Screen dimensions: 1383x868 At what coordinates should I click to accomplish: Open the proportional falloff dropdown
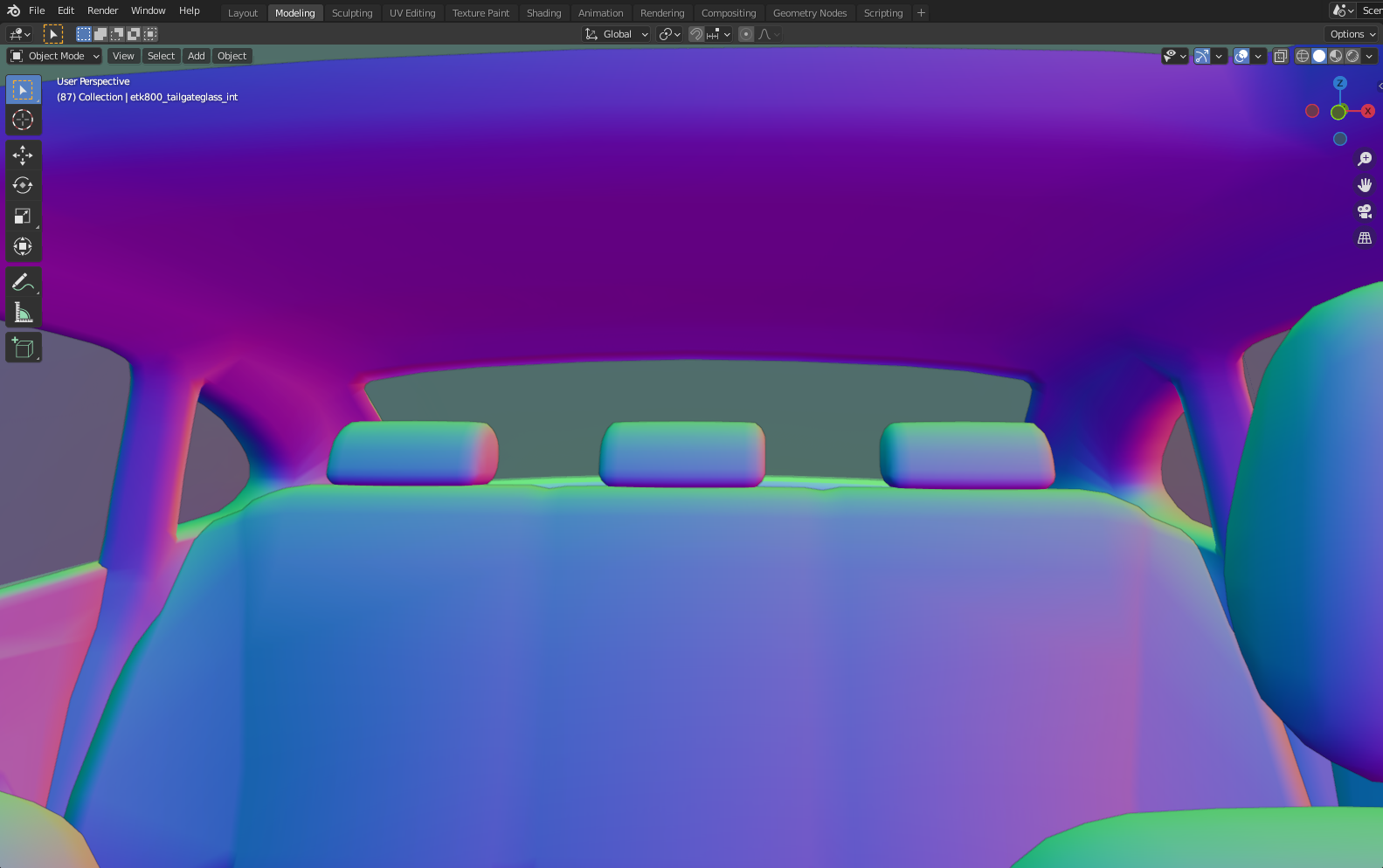click(769, 34)
